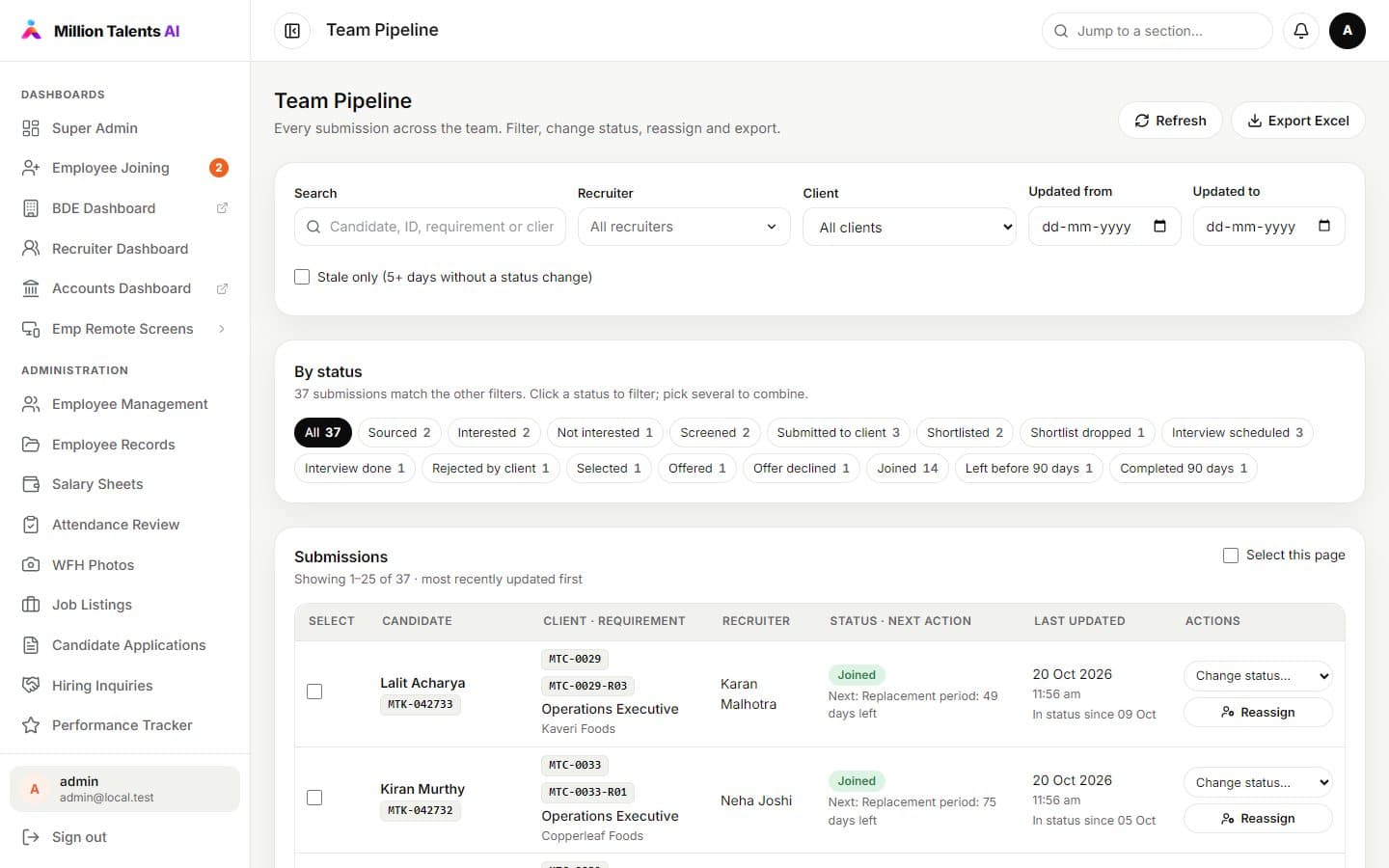This screenshot has height=868, width=1389.
Task: Navigate to Candidate Applications
Action: point(124,645)
